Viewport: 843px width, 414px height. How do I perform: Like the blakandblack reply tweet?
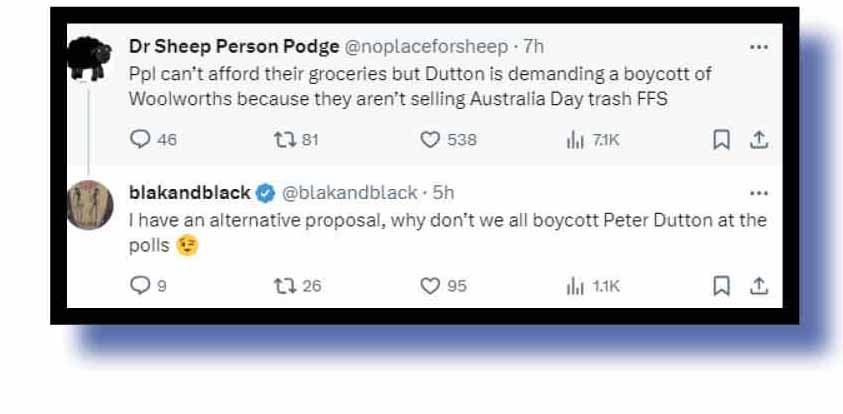coord(430,286)
